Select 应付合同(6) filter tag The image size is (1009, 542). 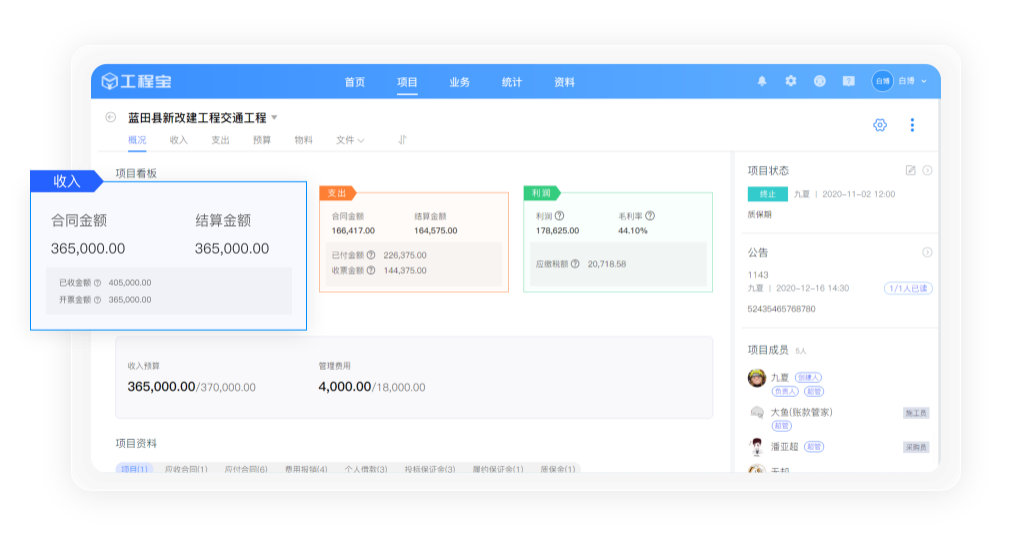click(x=246, y=468)
